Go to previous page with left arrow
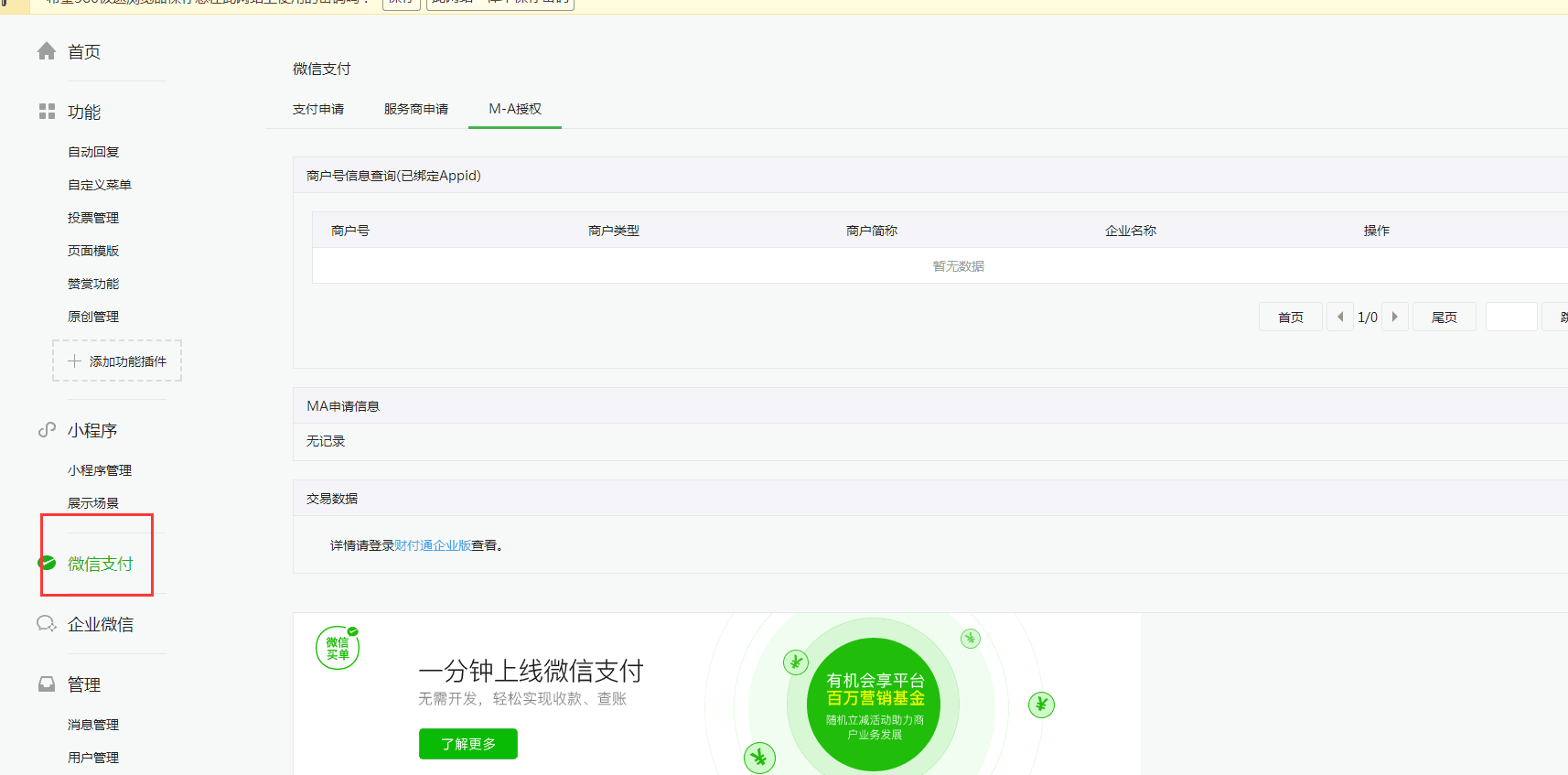The width and height of the screenshot is (1568, 775). pyautogui.click(x=1340, y=317)
